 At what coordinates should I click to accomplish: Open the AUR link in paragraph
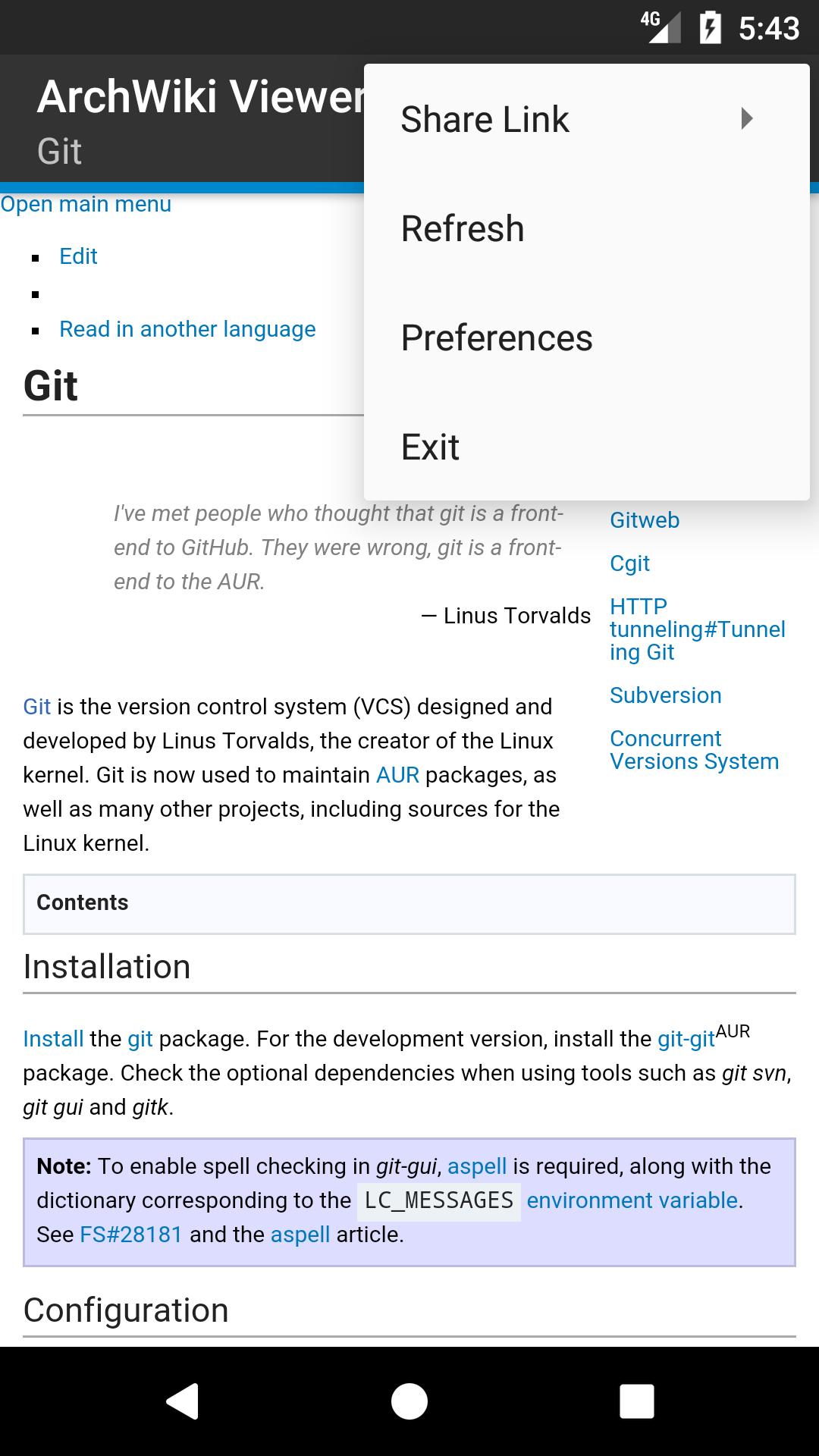397,774
